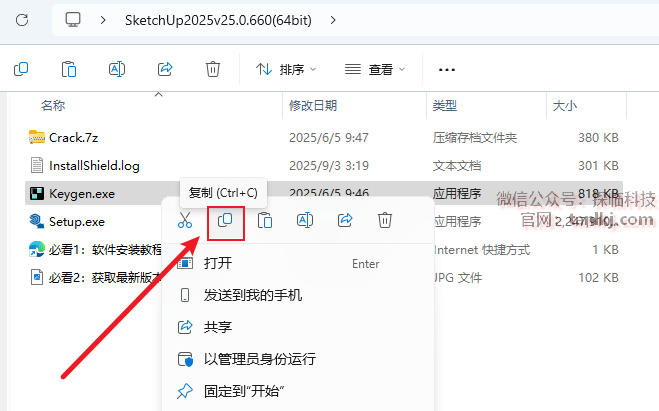Click the Refresh button in address bar
Screen dimensions: 659x411
point(22,20)
